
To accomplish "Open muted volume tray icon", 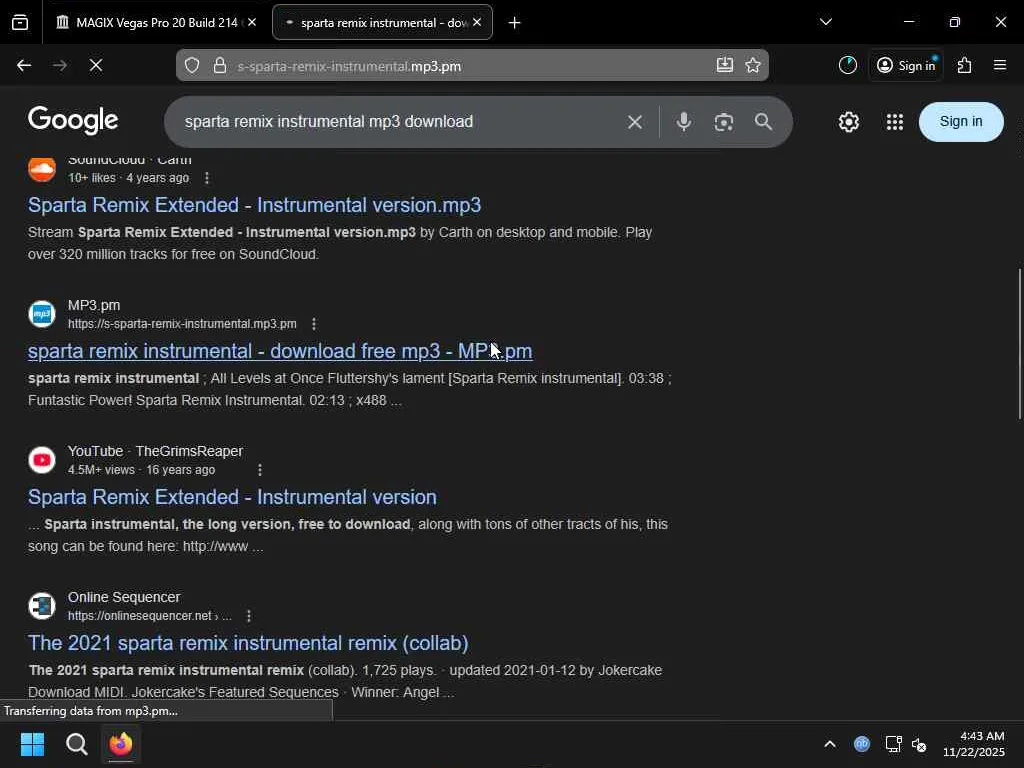I will (x=919, y=744).
